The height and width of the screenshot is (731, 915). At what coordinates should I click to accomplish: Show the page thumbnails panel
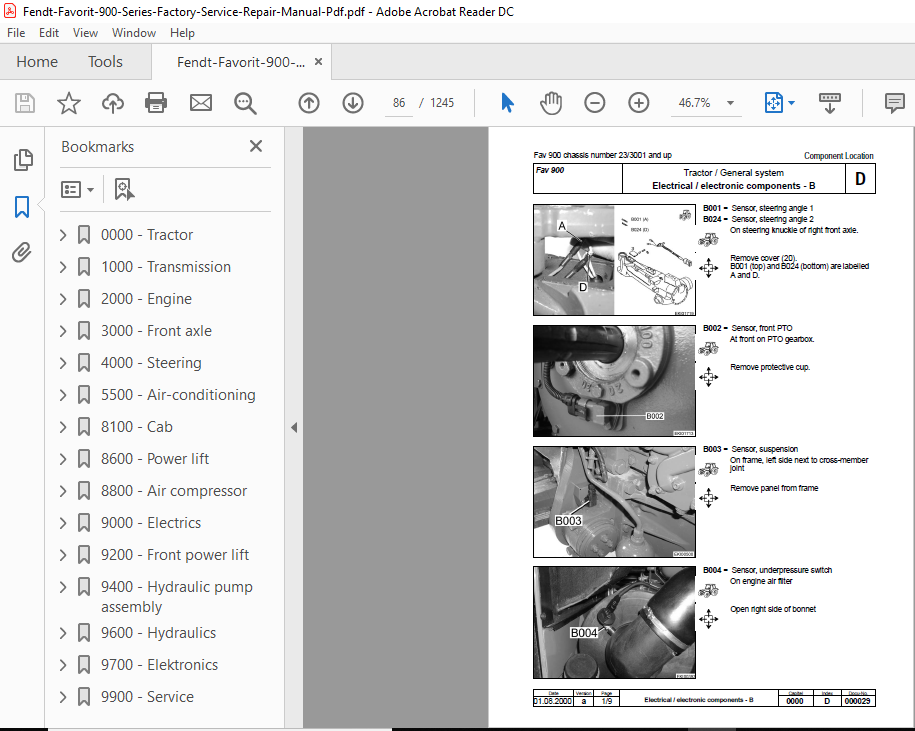coord(23,160)
